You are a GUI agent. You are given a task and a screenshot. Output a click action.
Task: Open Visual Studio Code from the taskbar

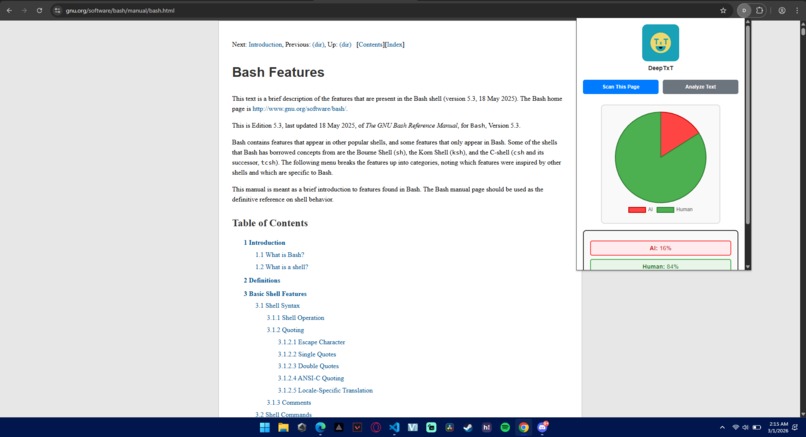pos(394,427)
